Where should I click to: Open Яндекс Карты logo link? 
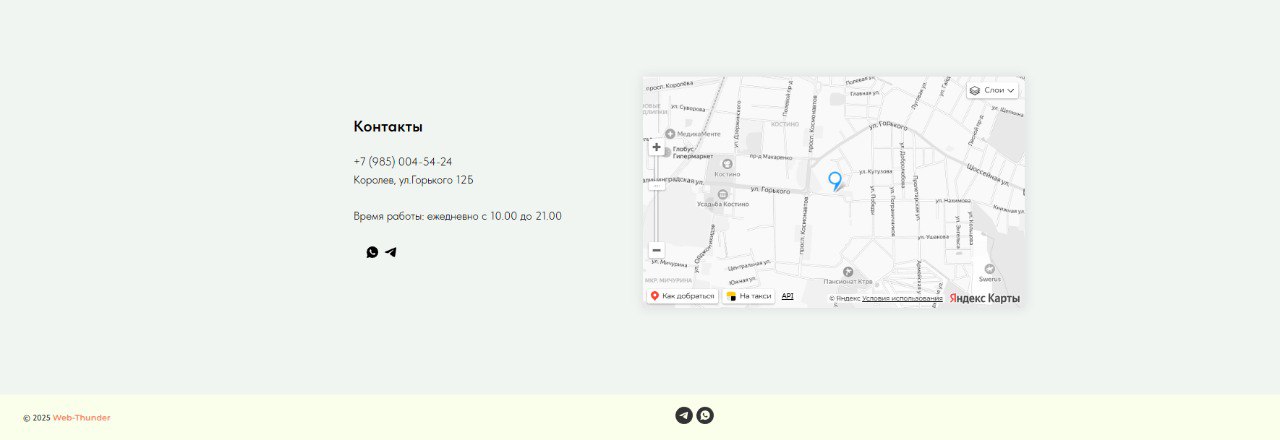coord(985,298)
